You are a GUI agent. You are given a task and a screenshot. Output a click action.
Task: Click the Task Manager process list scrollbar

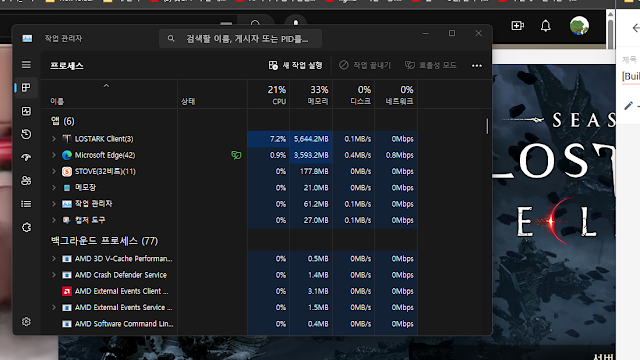click(487, 126)
